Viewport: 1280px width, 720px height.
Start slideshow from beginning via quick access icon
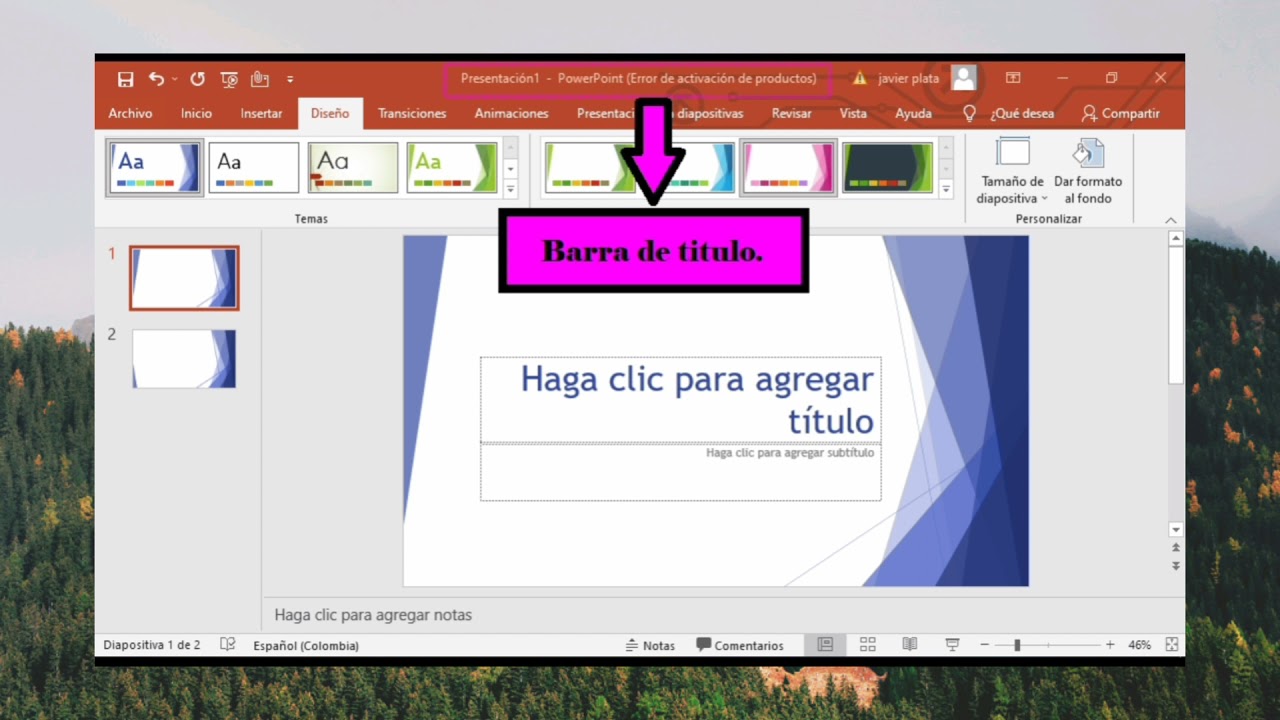[x=228, y=78]
